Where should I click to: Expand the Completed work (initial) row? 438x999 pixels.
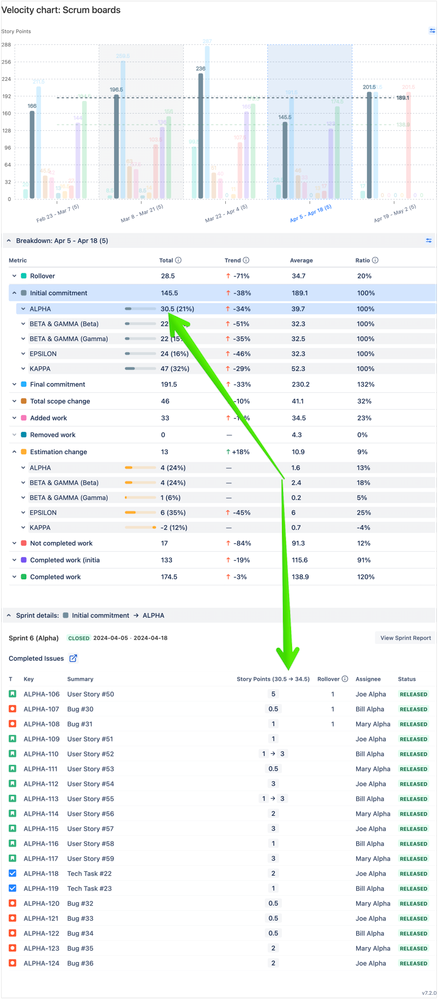click(14, 560)
